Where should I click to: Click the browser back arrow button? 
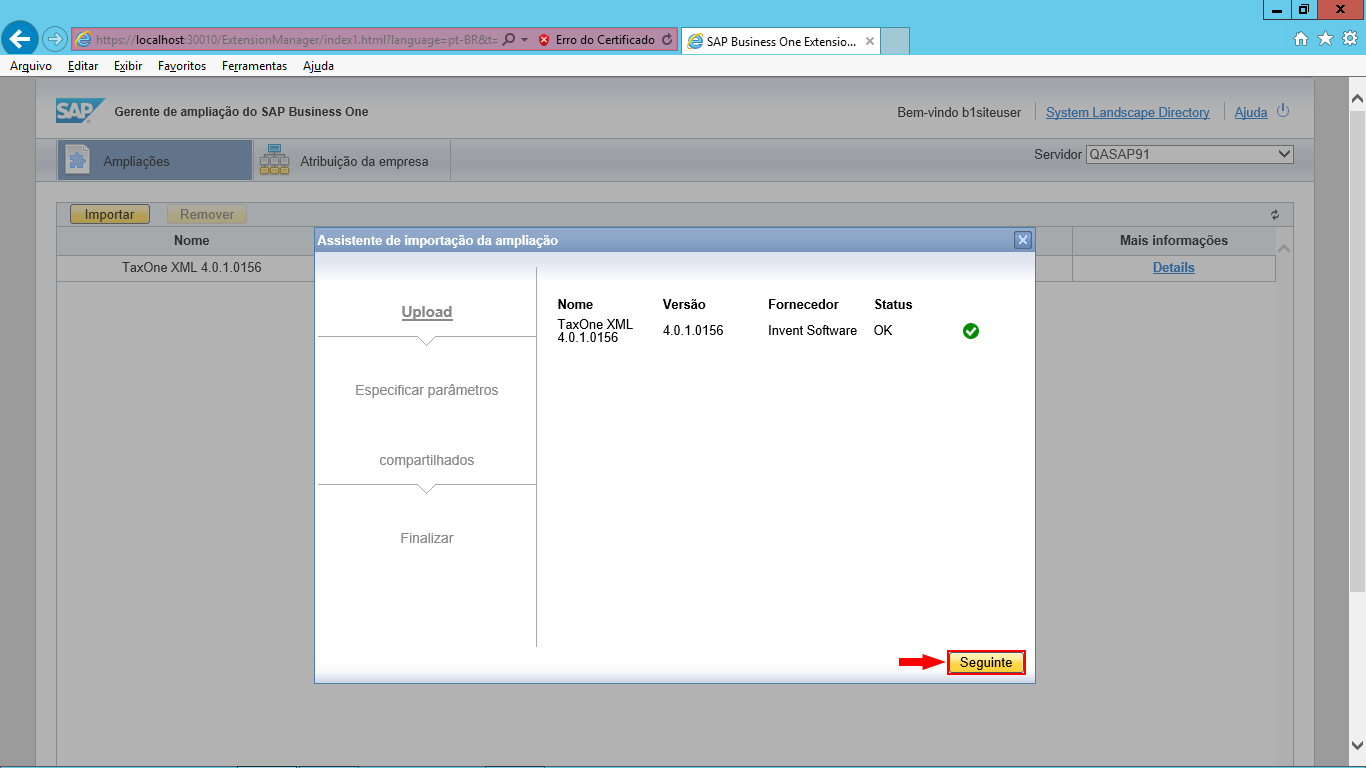[21, 39]
